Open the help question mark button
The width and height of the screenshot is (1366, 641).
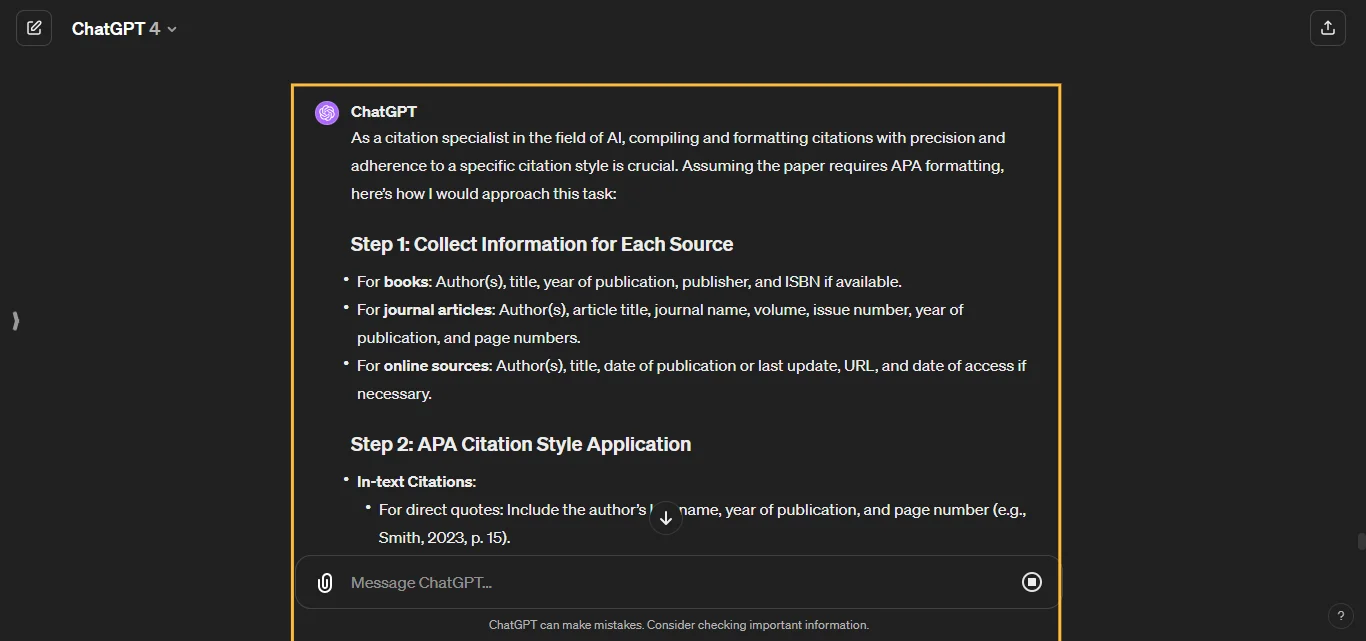[1340, 616]
